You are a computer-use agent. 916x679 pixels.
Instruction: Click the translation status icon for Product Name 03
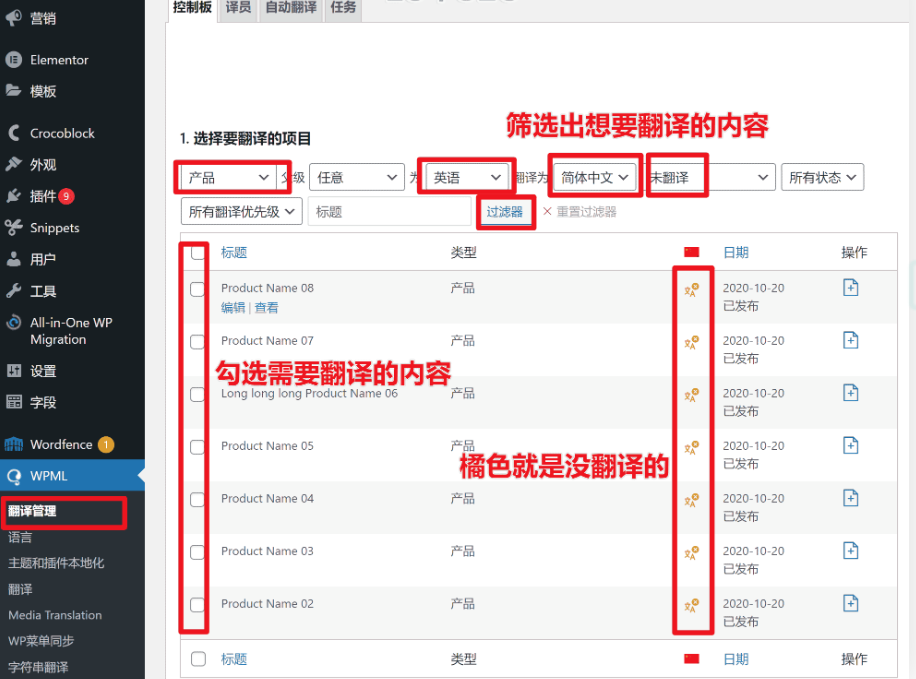point(692,553)
